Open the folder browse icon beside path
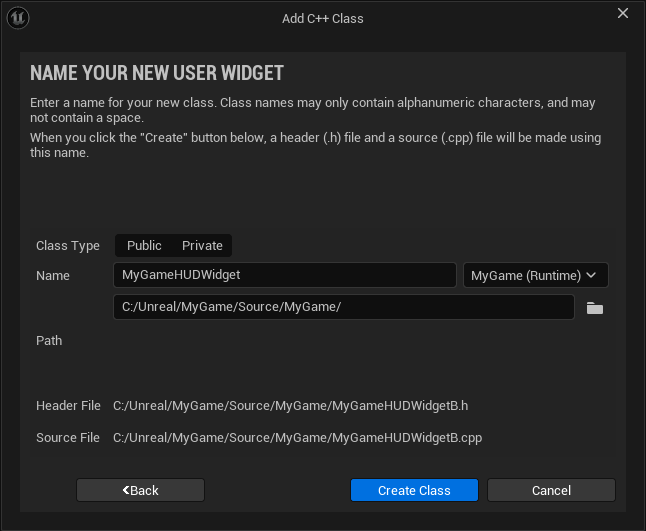The height and width of the screenshot is (531, 646). 595,308
